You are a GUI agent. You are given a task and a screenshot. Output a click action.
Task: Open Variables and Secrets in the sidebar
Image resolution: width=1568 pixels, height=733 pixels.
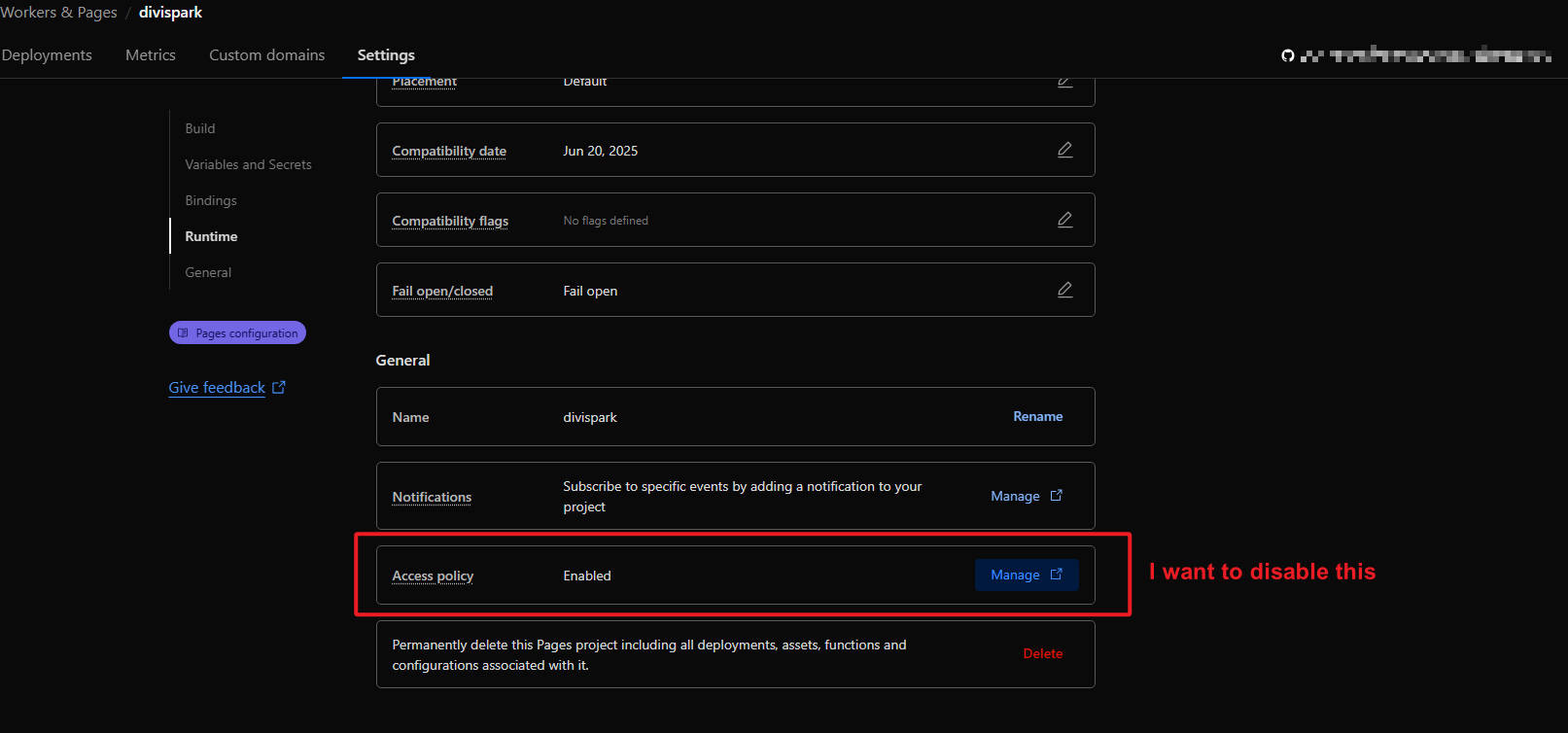tap(249, 164)
